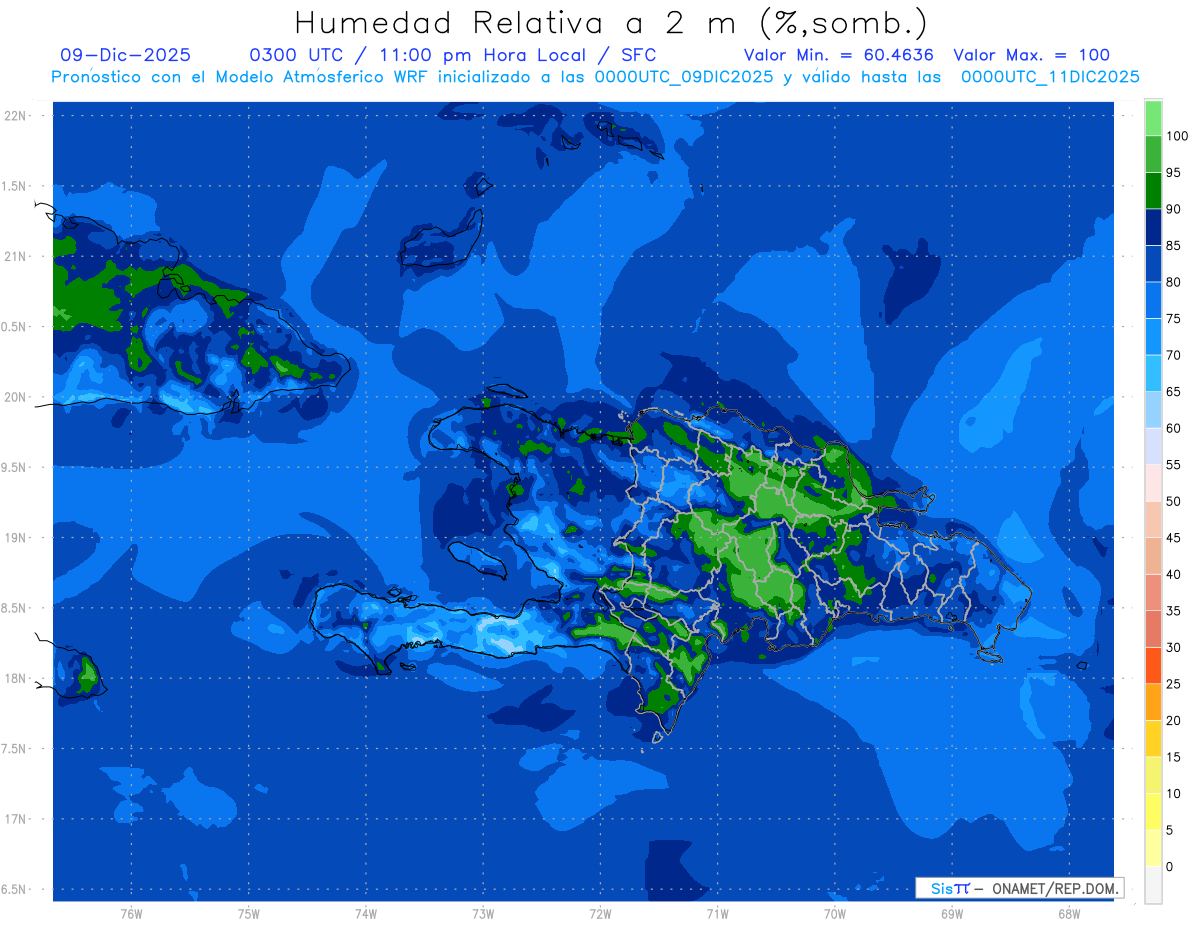The image size is (1200, 927).
Task: Click the legend label '25'
Action: tap(1173, 684)
